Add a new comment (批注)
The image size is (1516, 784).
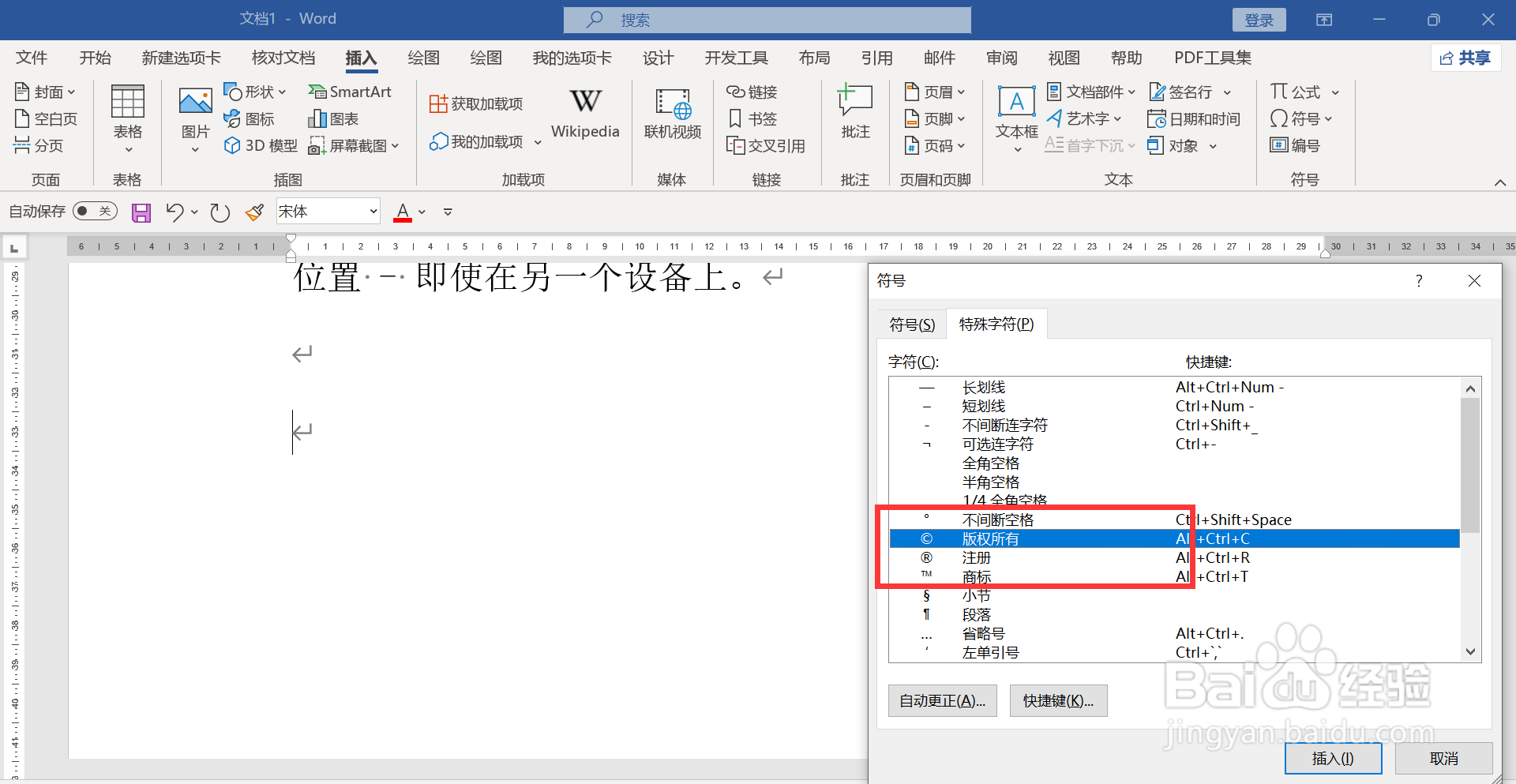click(855, 112)
